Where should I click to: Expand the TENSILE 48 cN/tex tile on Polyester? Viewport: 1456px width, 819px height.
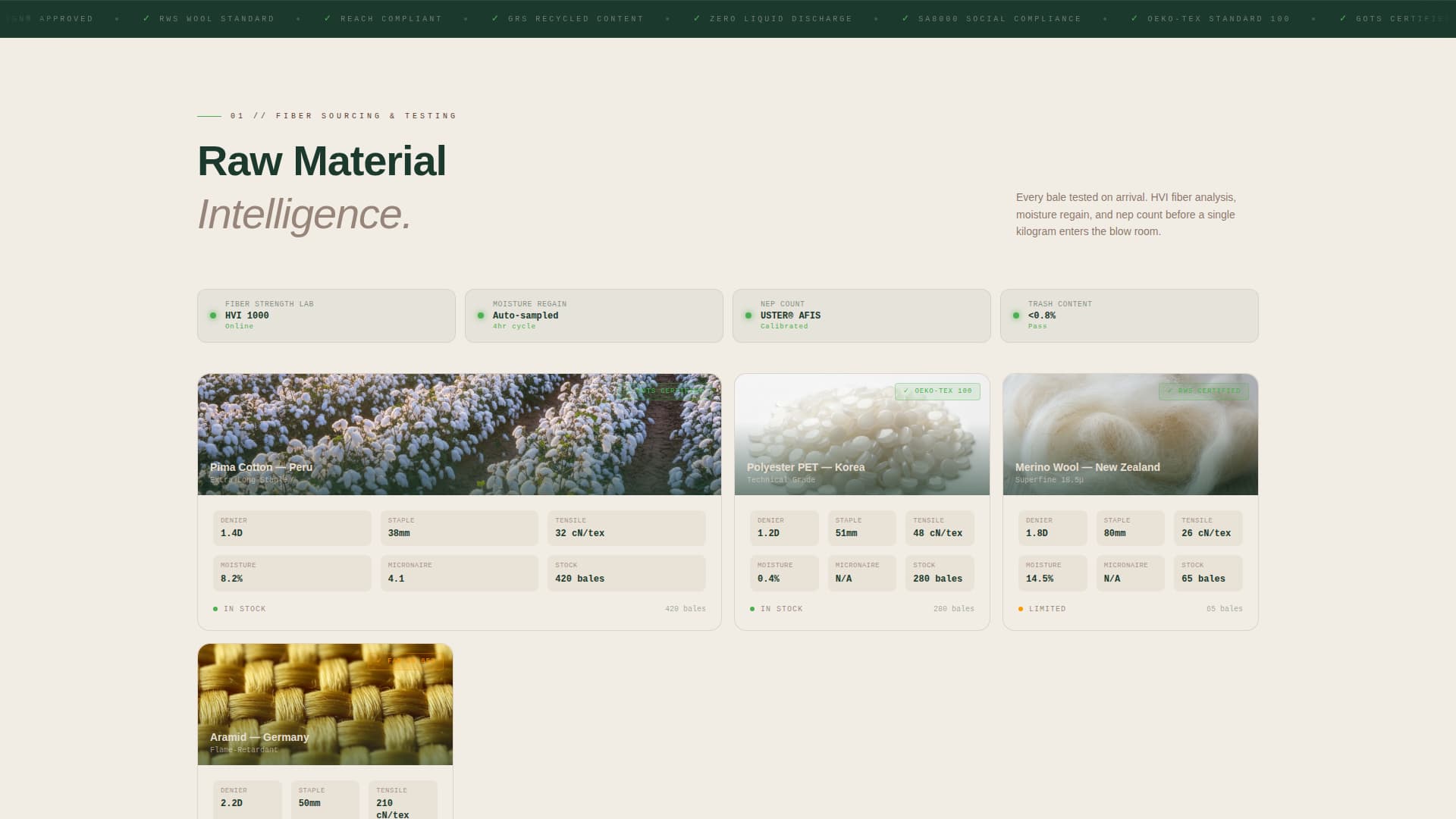pyautogui.click(x=939, y=528)
